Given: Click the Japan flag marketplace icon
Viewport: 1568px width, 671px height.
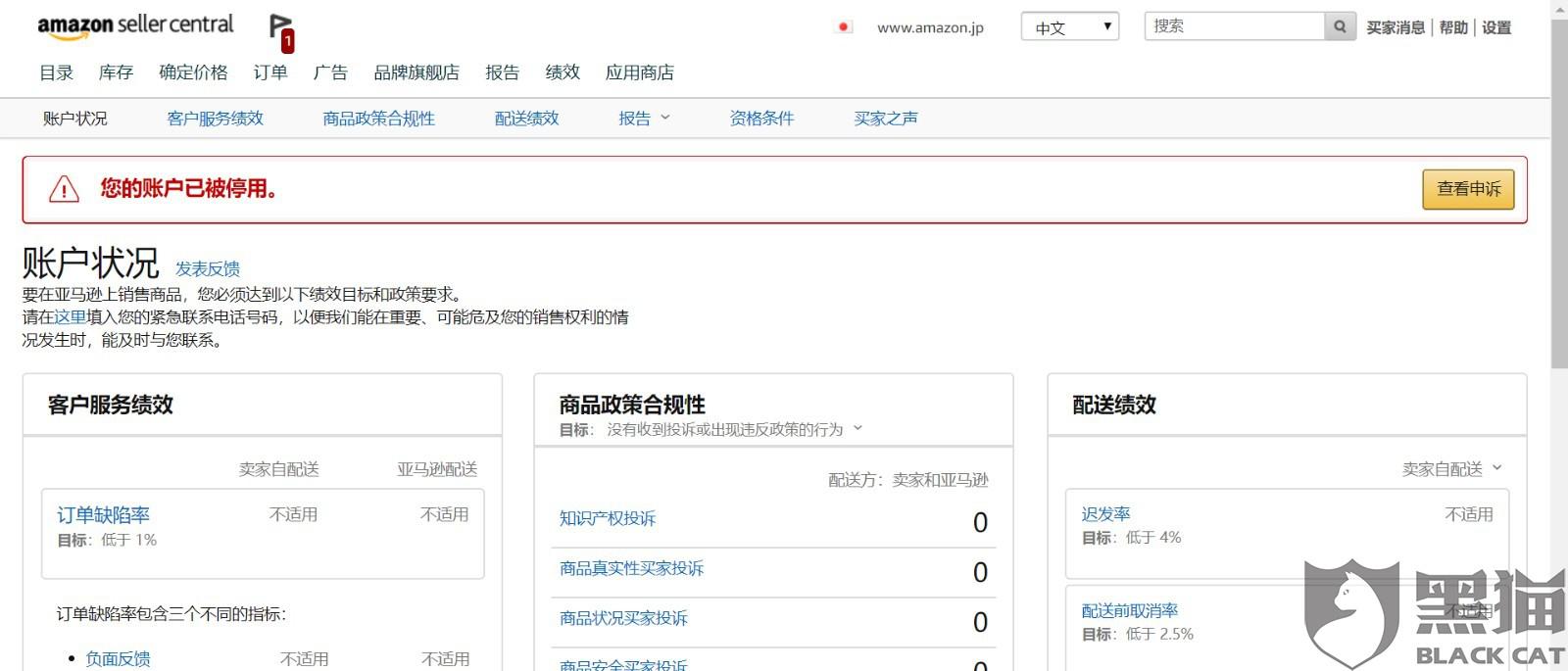Looking at the screenshot, I should coord(844,27).
